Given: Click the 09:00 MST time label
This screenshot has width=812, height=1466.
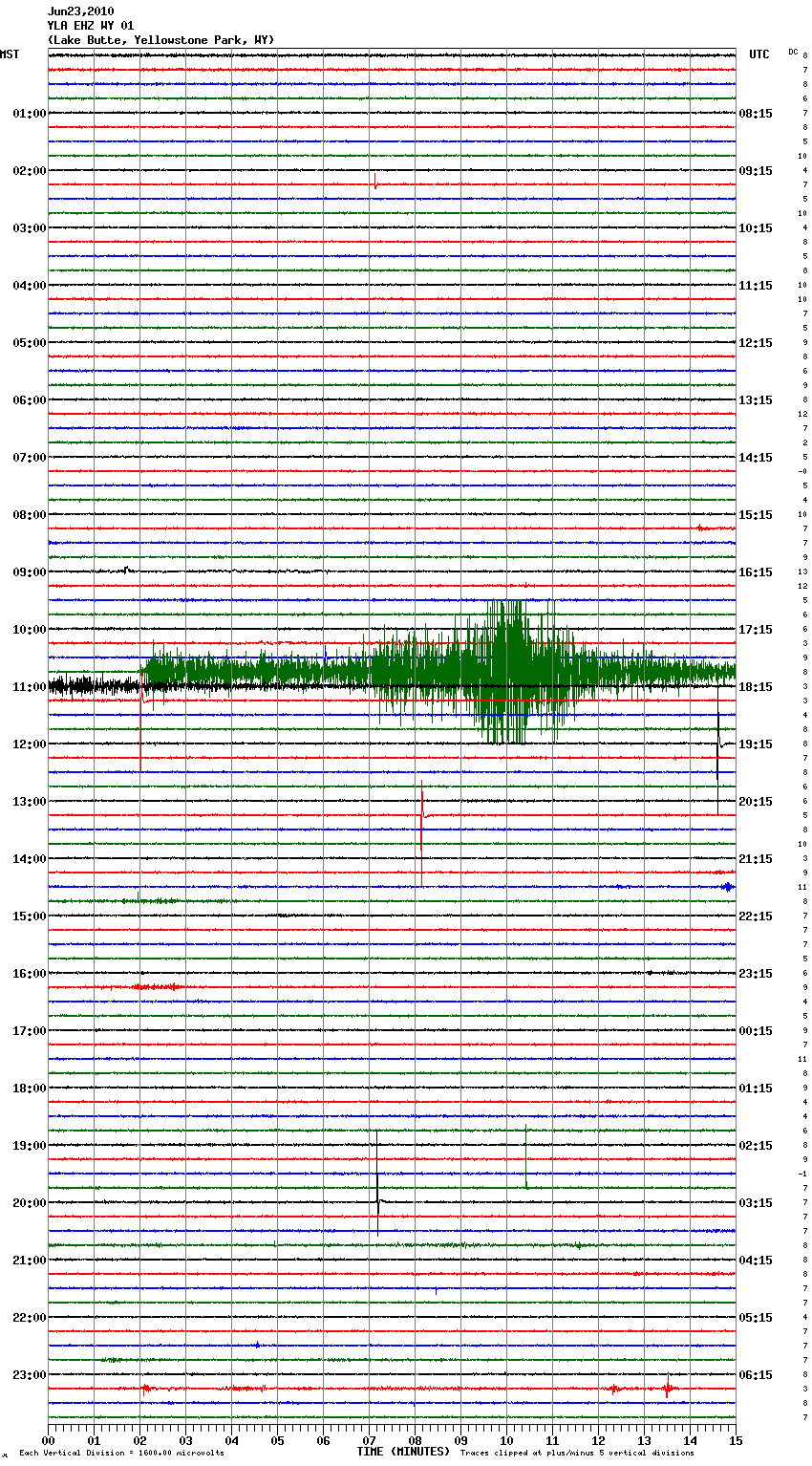Looking at the screenshot, I should pos(30,572).
